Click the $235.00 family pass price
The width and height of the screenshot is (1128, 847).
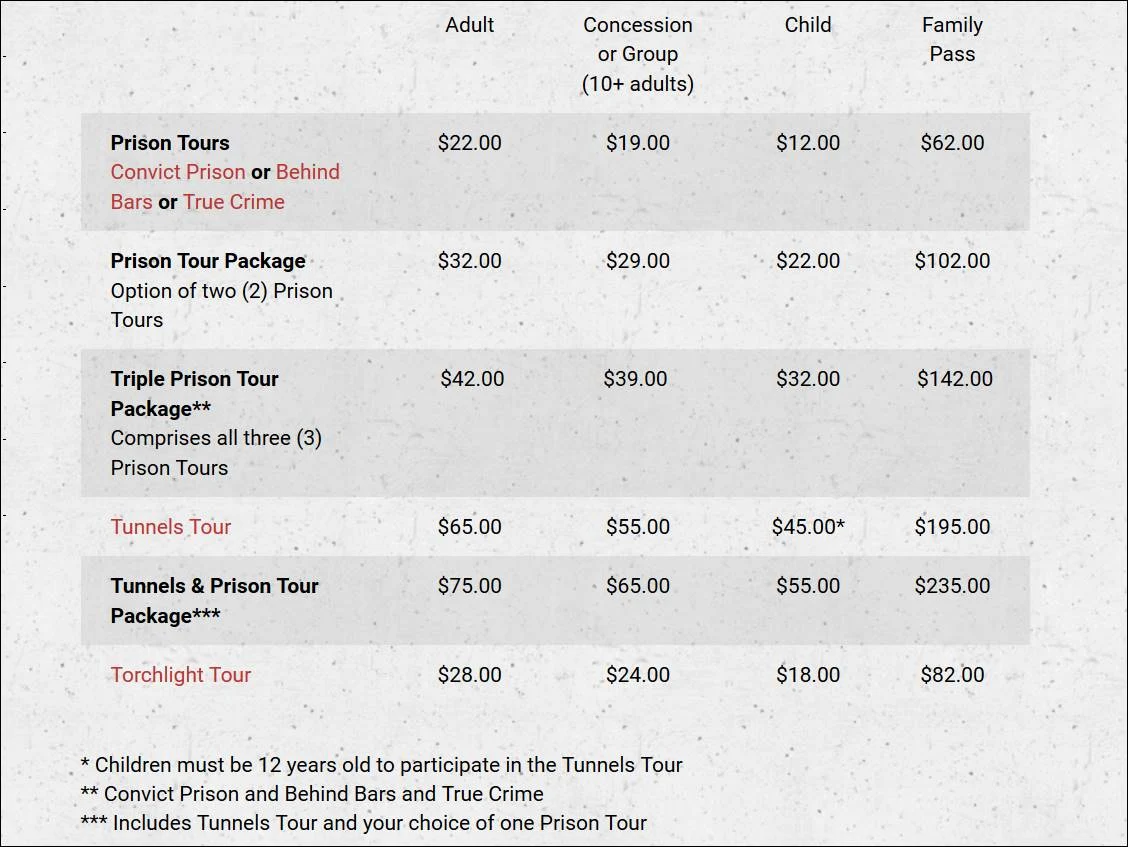(952, 586)
